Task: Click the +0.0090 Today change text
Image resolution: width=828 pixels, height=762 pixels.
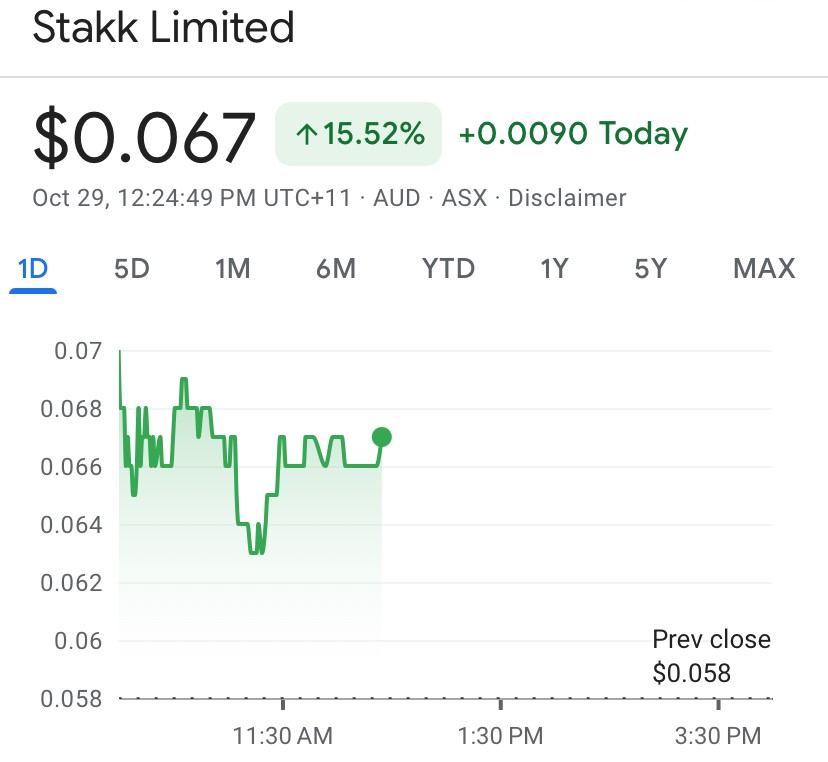Action: click(573, 134)
